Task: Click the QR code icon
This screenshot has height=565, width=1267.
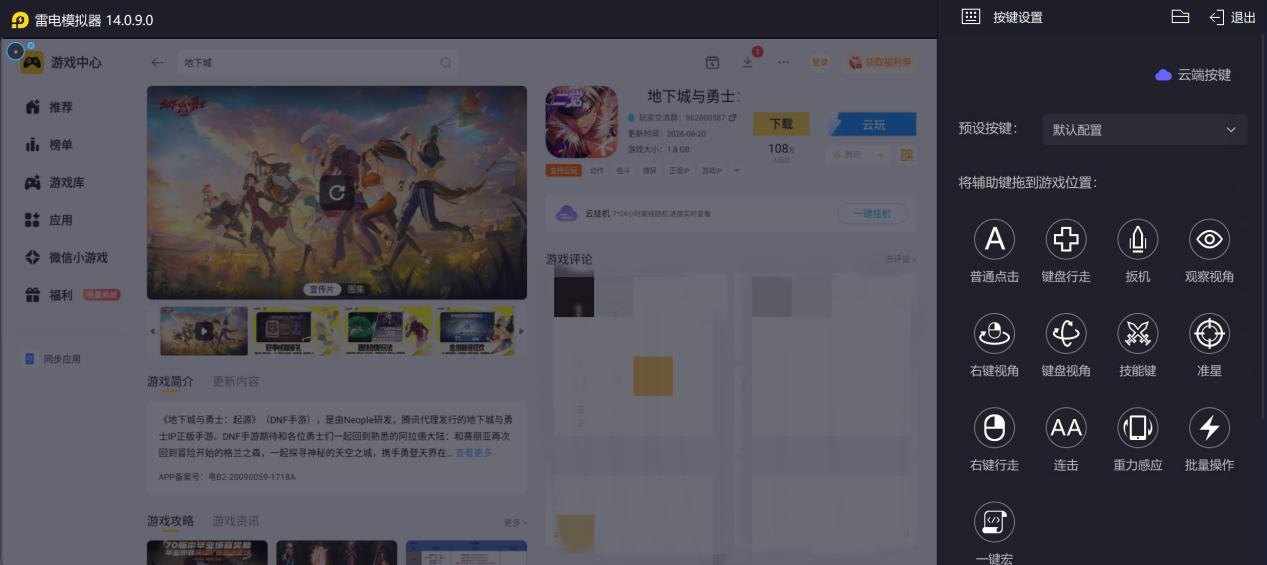Action: point(906,155)
